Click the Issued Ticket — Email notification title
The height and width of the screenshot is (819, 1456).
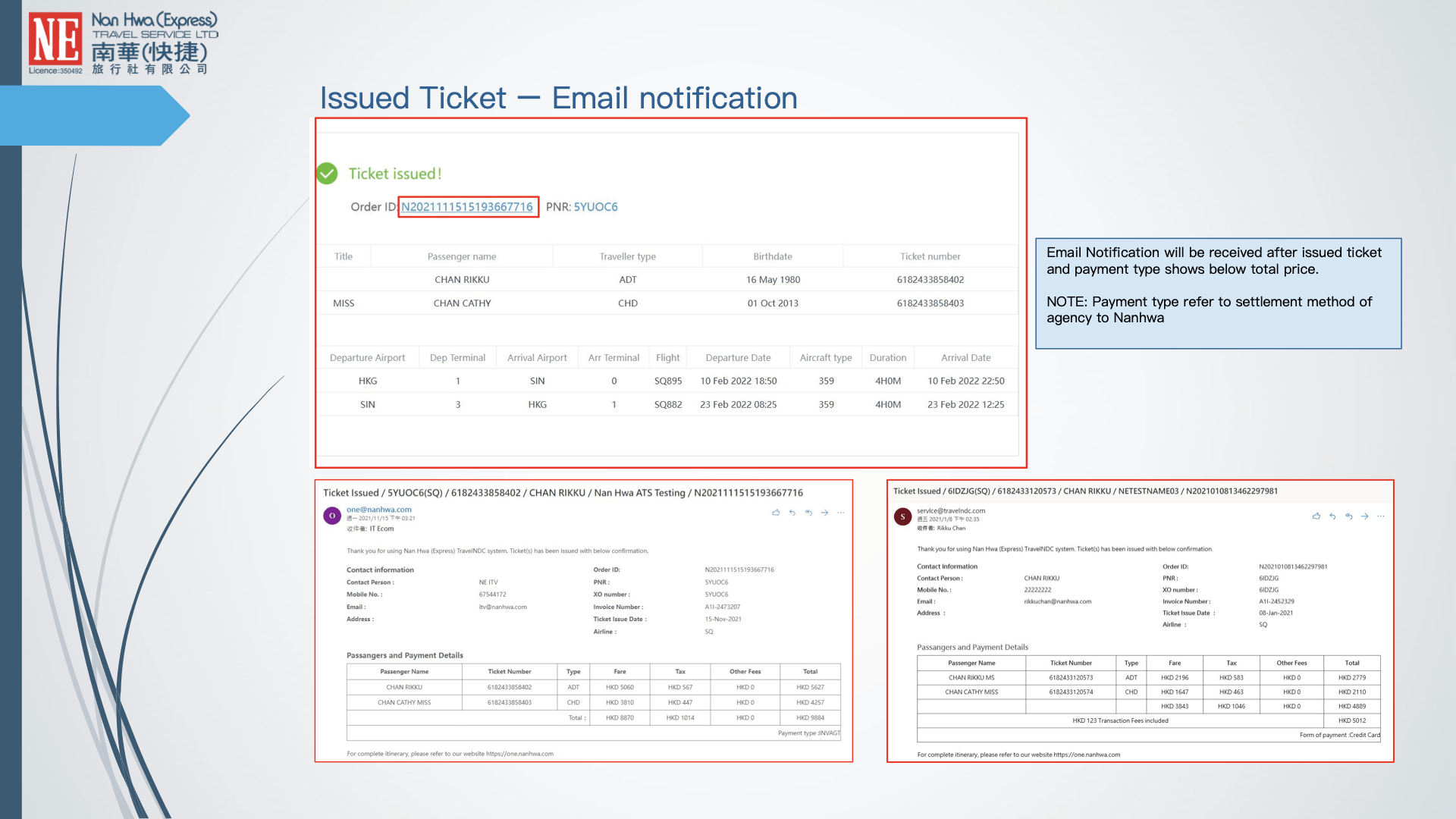(559, 98)
